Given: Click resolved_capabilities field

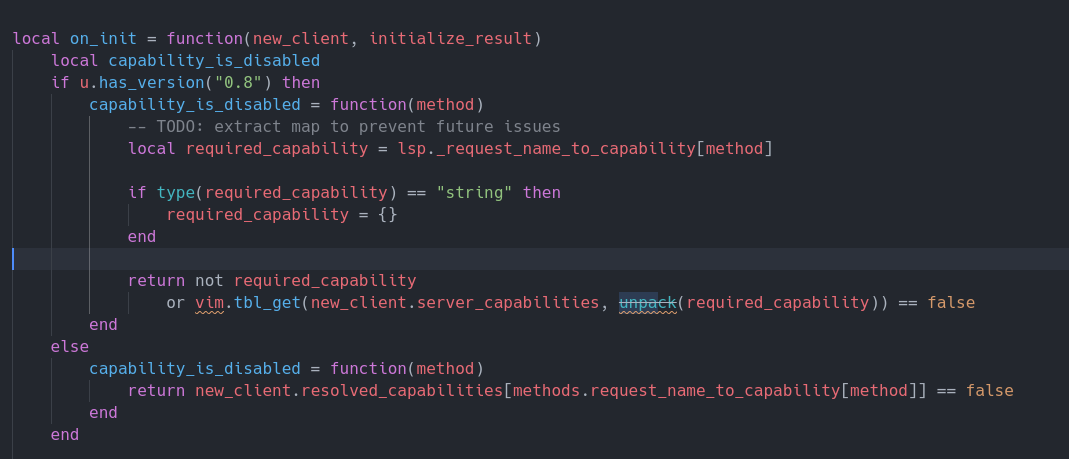Looking at the screenshot, I should (402, 390).
